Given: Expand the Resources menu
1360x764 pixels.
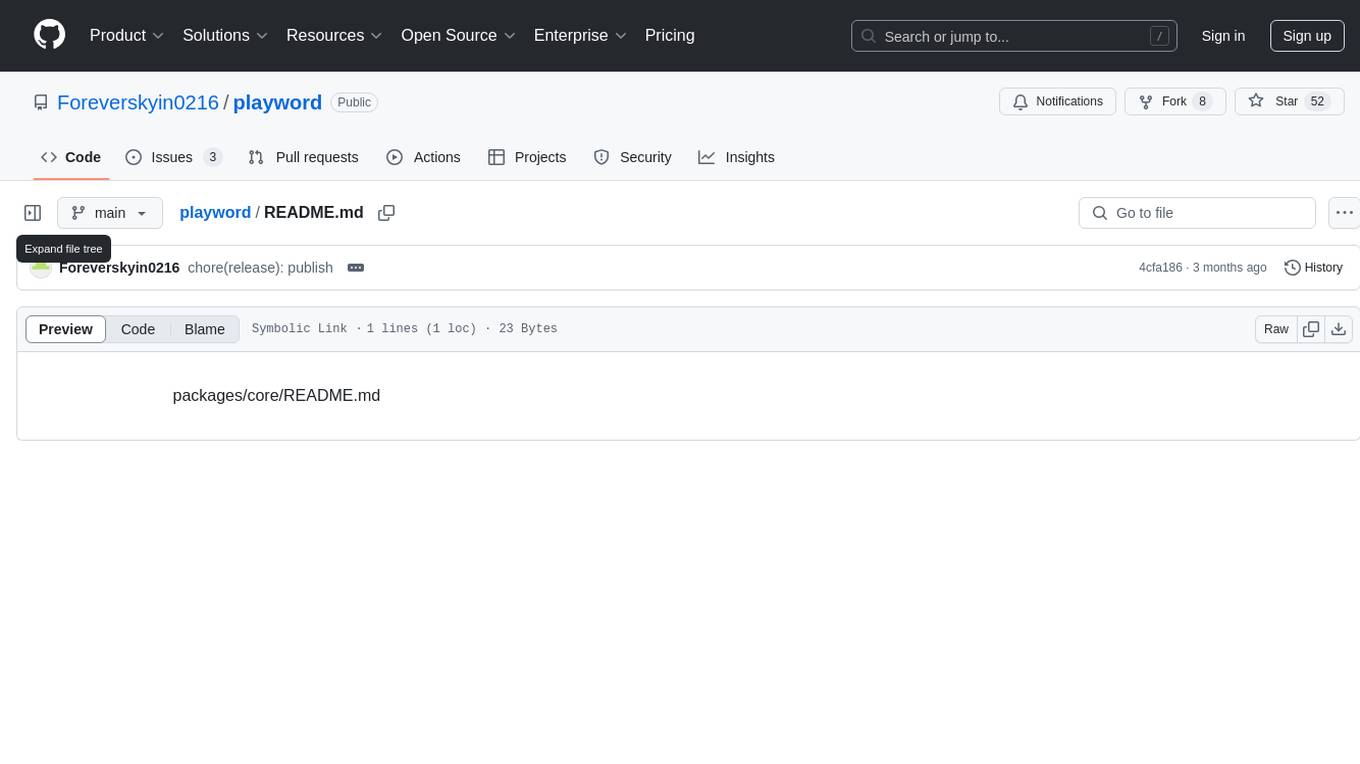Looking at the screenshot, I should 334,35.
